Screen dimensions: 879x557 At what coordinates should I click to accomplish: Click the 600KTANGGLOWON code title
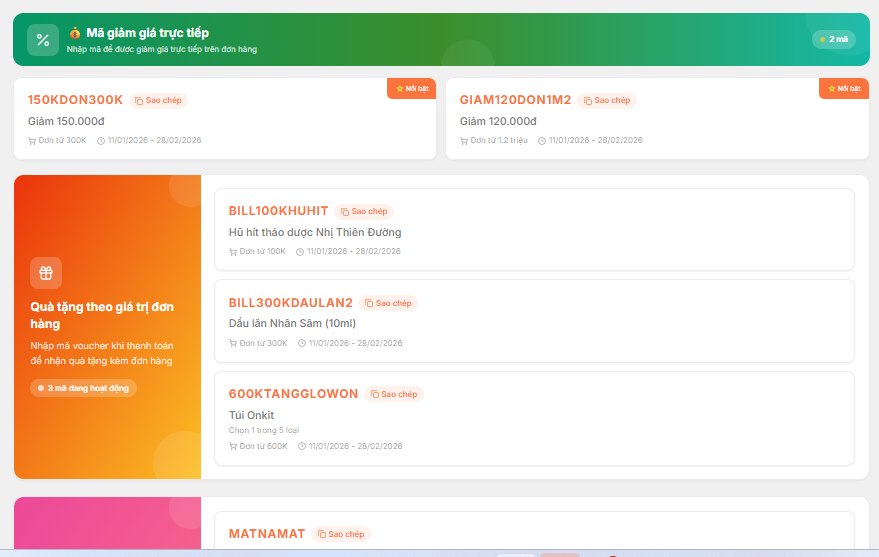pyautogui.click(x=293, y=394)
